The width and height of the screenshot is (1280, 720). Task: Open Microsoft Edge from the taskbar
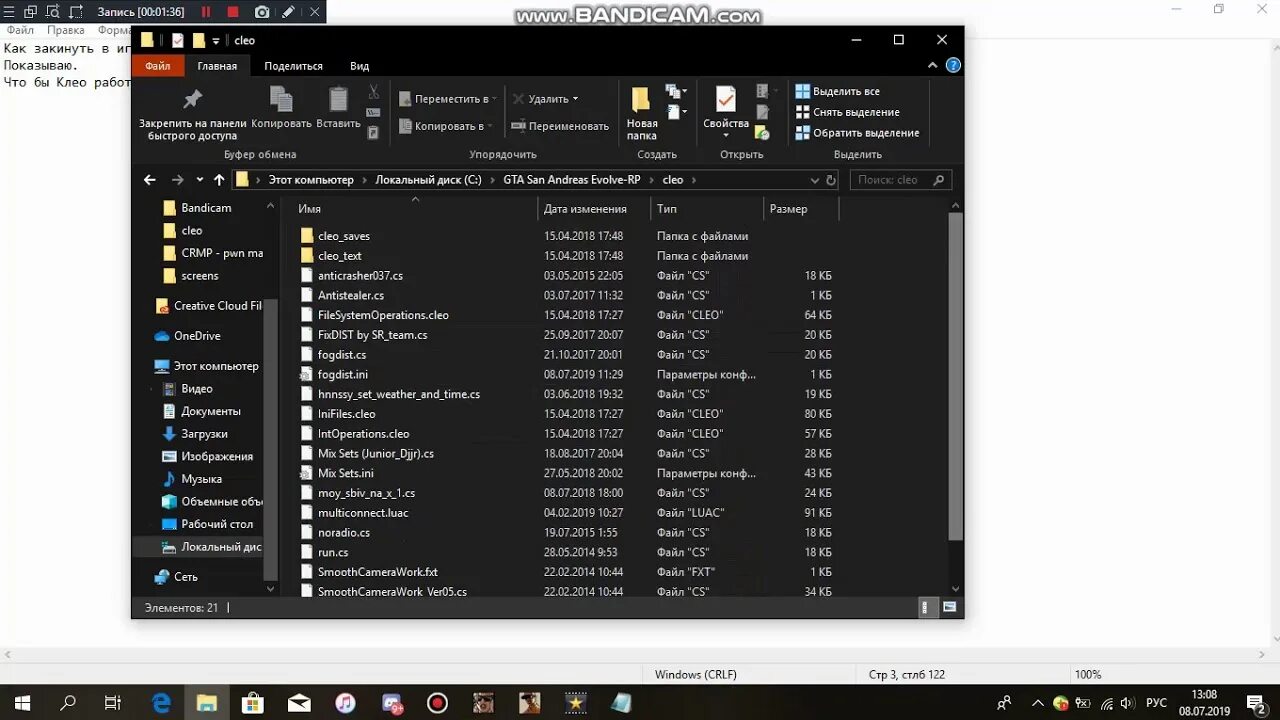coord(160,703)
